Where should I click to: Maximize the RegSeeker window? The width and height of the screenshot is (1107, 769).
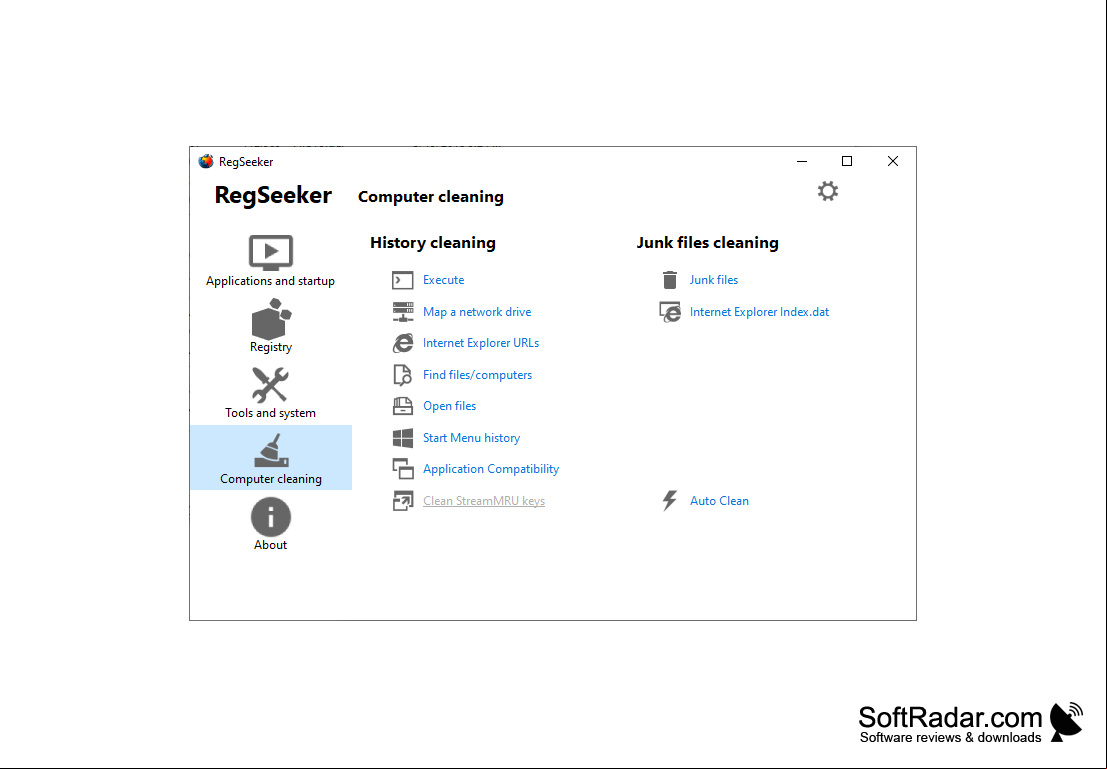click(846, 161)
